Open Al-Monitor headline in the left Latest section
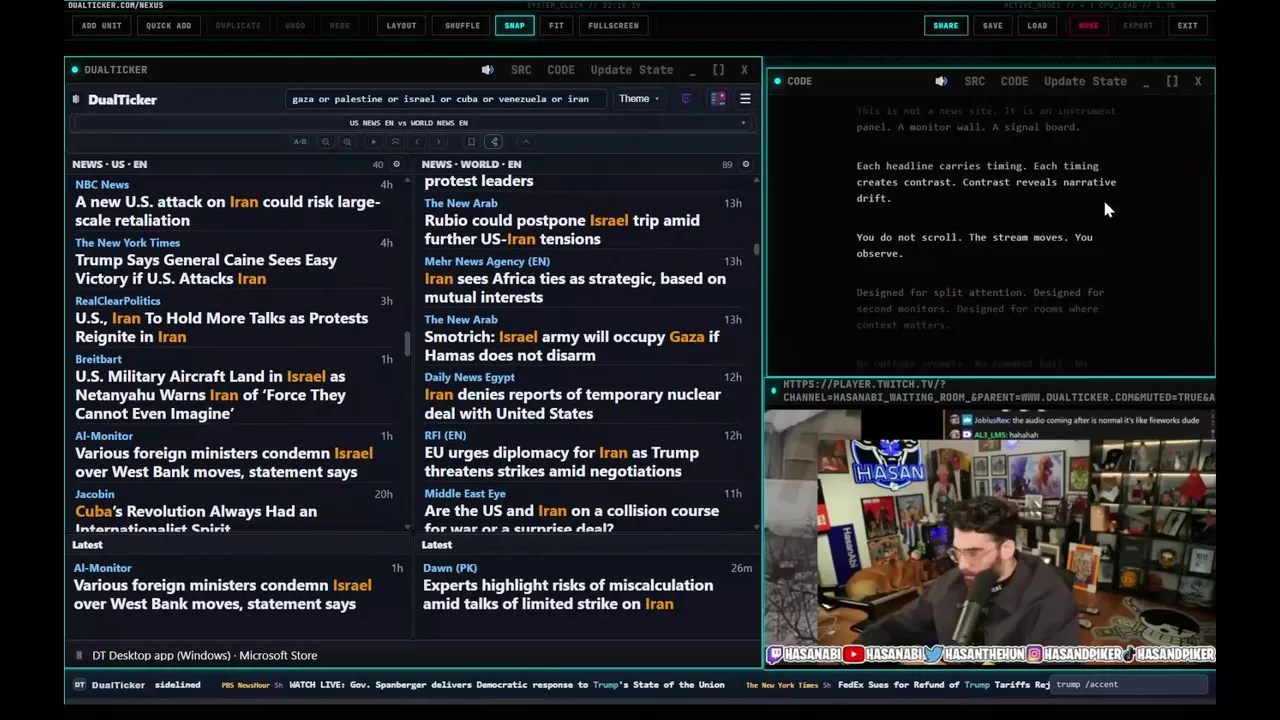 pos(223,594)
